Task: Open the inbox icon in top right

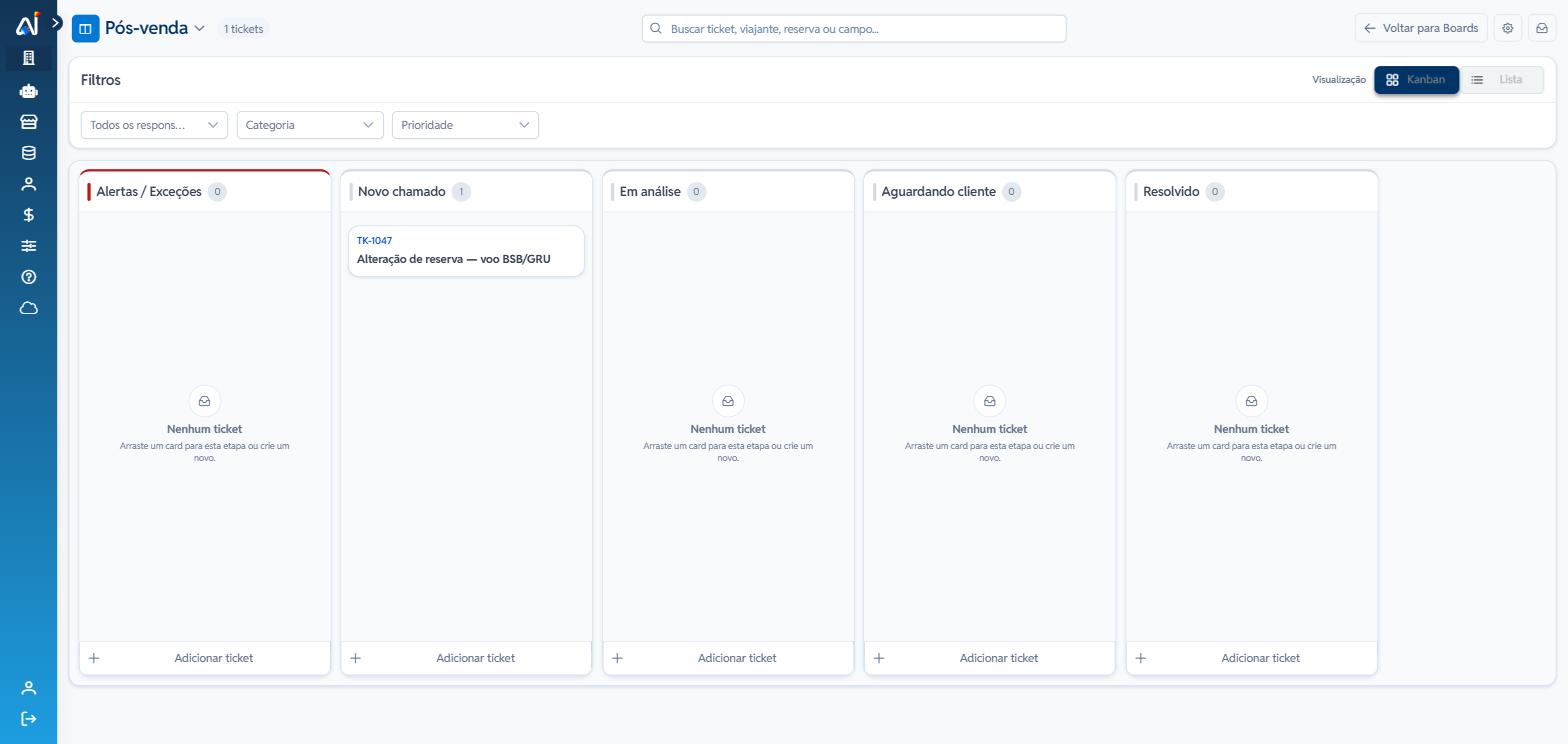Action: (1541, 28)
